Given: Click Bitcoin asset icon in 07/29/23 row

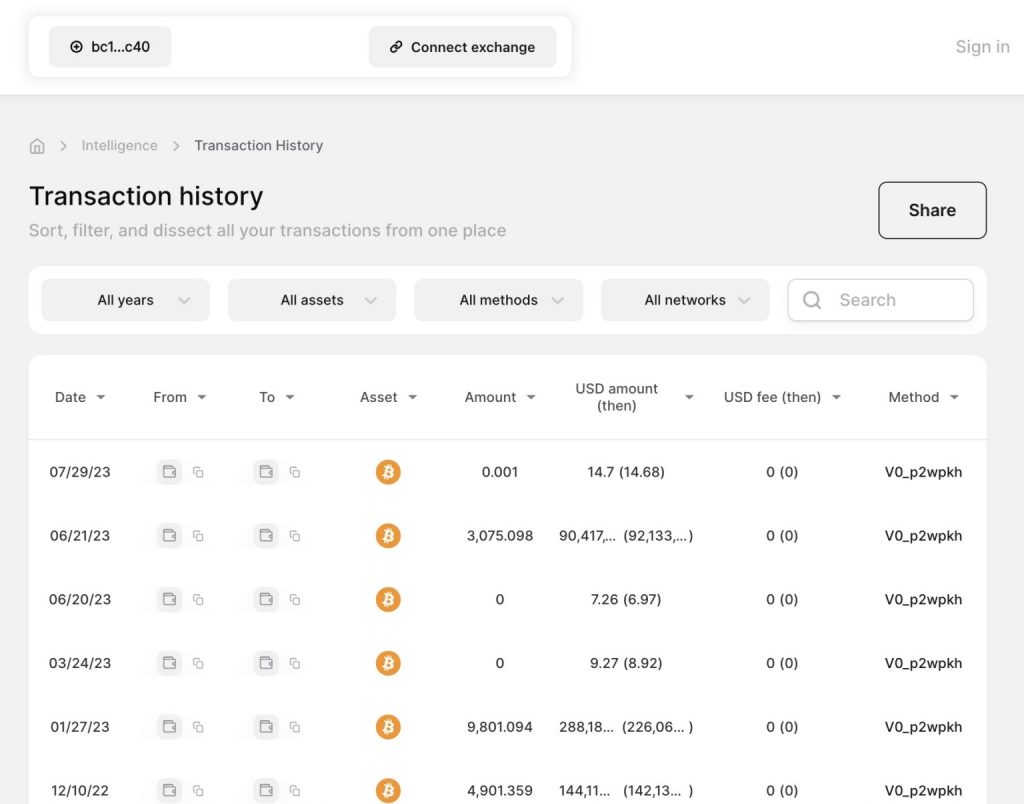Looking at the screenshot, I should click(388, 472).
